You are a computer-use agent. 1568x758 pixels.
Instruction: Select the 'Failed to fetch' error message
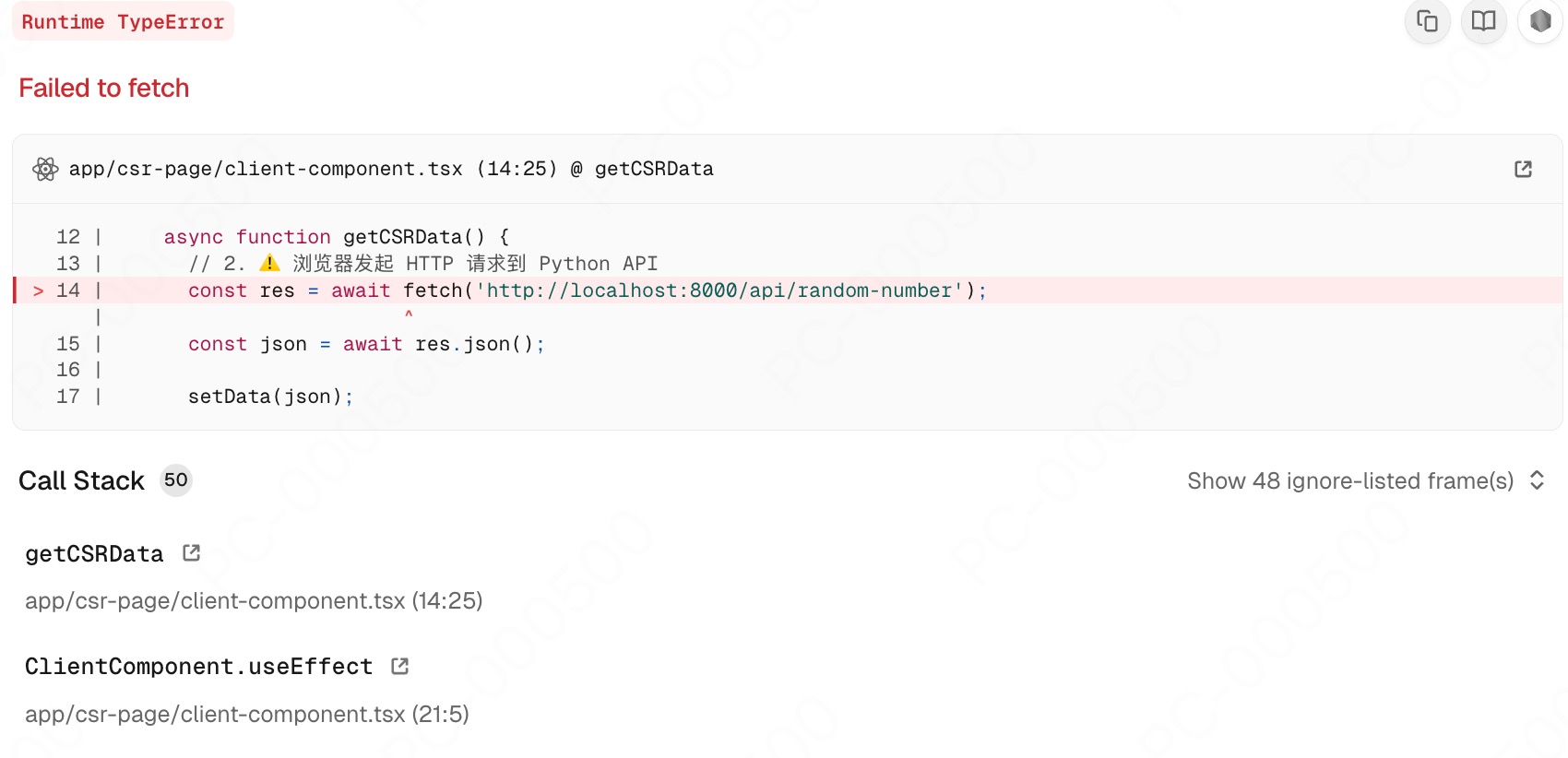[x=104, y=89]
